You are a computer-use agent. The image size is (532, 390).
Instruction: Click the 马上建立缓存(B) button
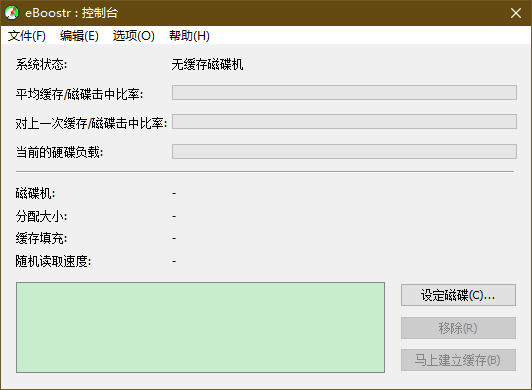pyautogui.click(x=458, y=360)
